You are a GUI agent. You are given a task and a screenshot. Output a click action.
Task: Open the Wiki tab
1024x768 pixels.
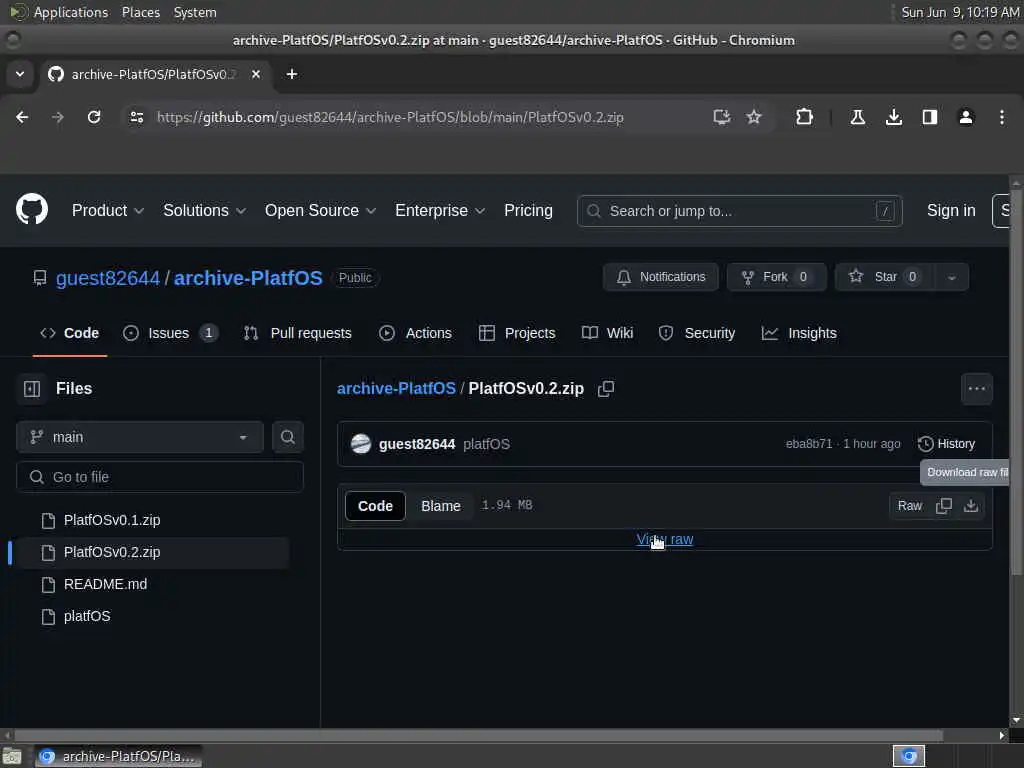(607, 333)
